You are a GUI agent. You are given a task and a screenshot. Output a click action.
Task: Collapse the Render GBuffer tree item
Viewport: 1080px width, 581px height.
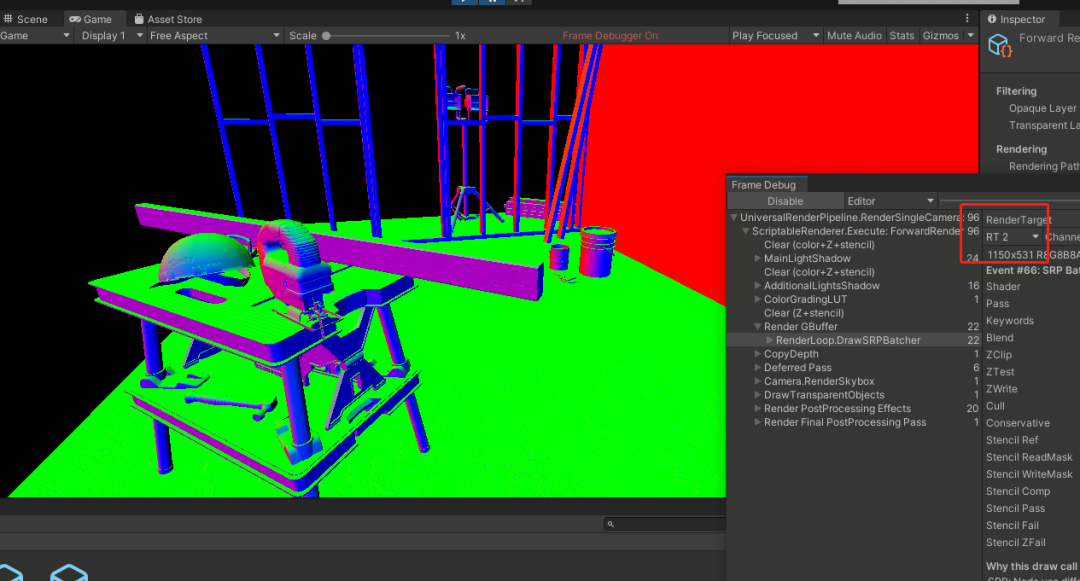coord(757,327)
